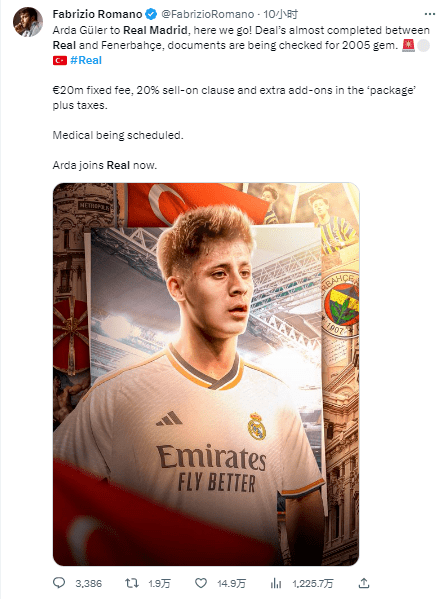
Task: Open the Arda Güler tweet image
Action: [x=206, y=374]
